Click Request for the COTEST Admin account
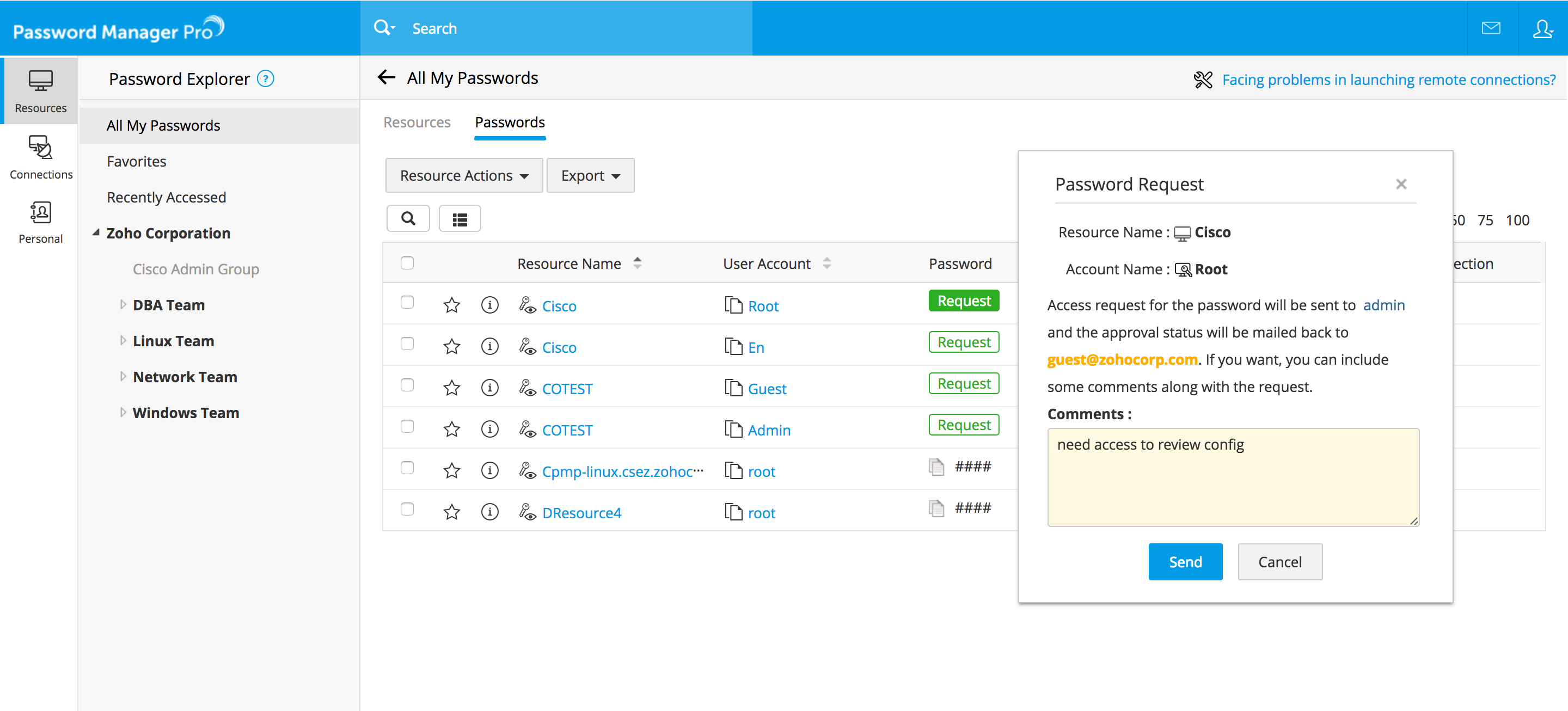Screen dimensions: 1568x711 [963, 425]
